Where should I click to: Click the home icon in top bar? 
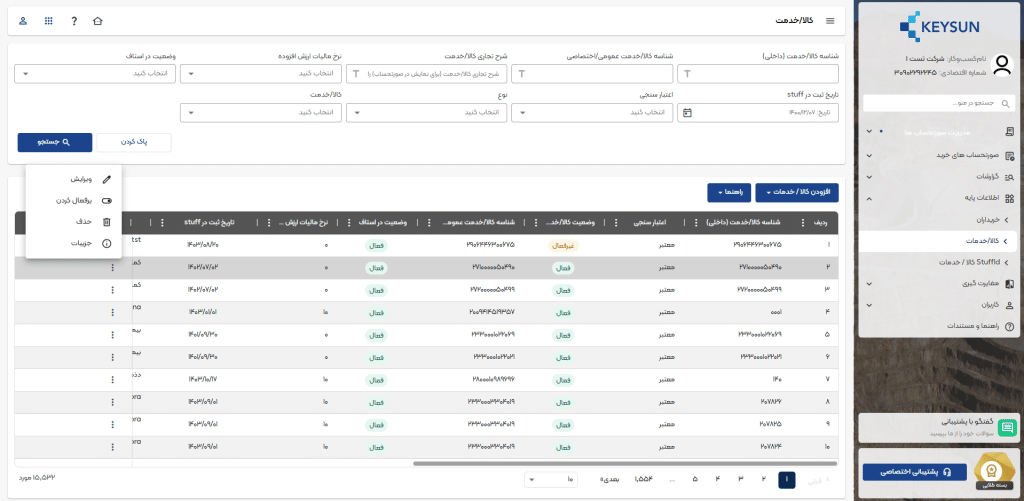[x=97, y=20]
